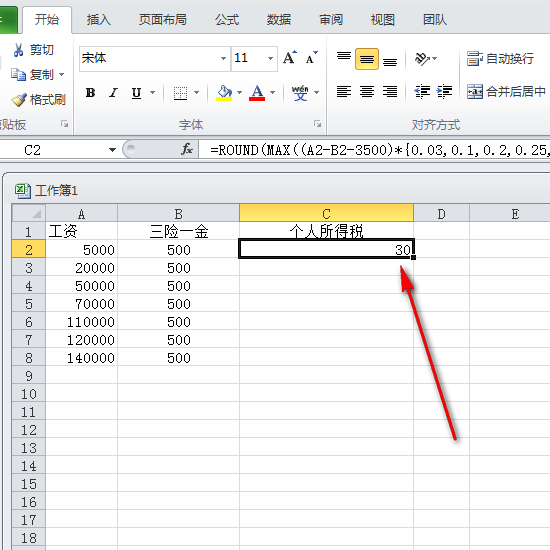Click the insert function fx icon

[x=187, y=149]
